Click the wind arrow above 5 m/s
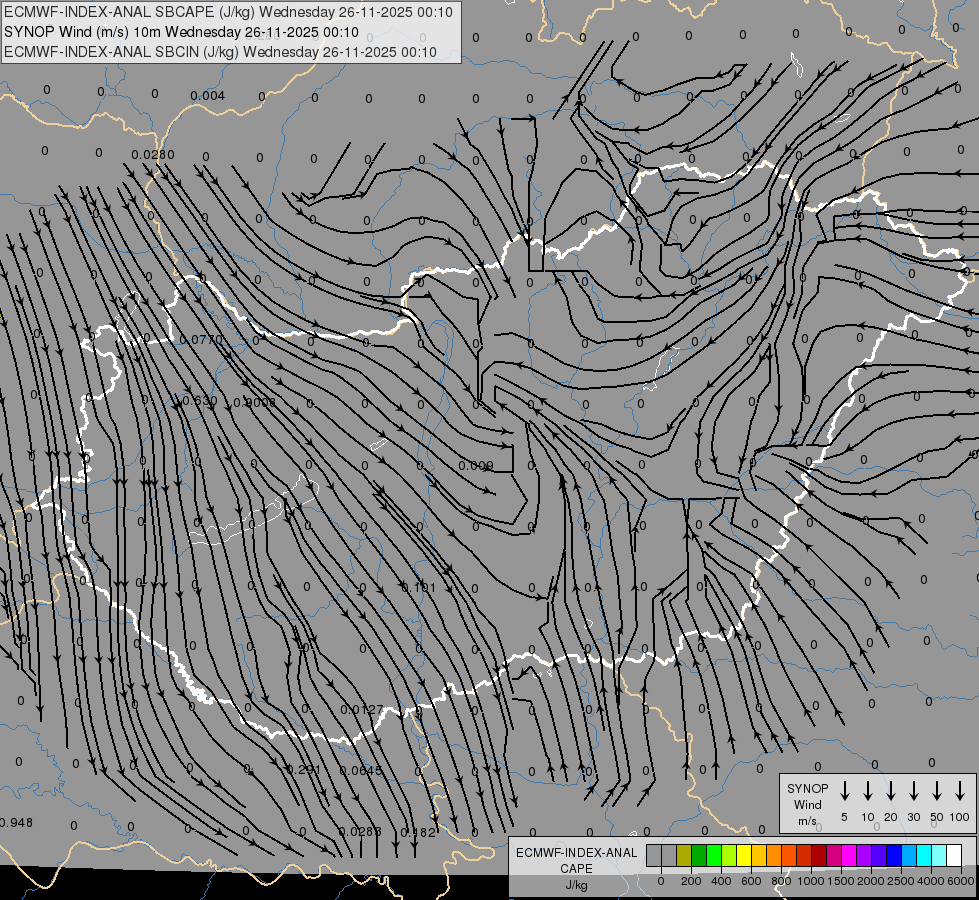Viewport: 979px width, 900px height. coord(844,791)
